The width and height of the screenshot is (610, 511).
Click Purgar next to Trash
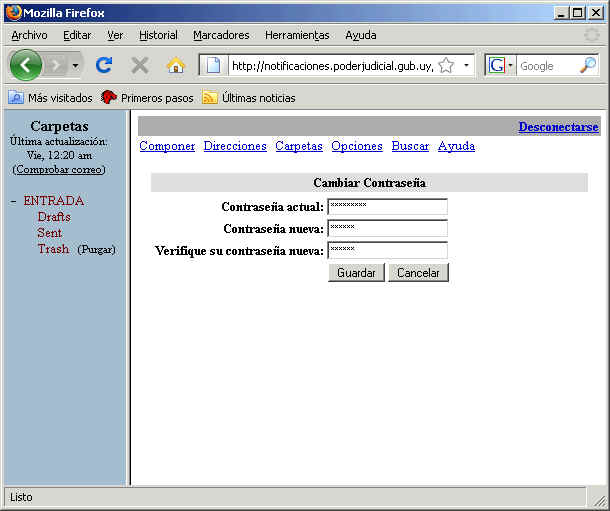pyautogui.click(x=96, y=250)
